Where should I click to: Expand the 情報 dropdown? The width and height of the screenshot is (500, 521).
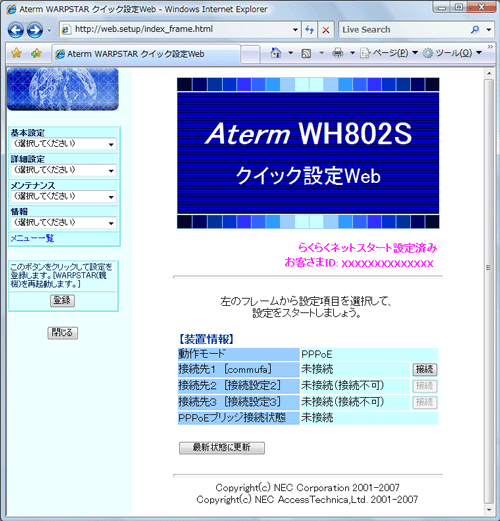(x=64, y=223)
